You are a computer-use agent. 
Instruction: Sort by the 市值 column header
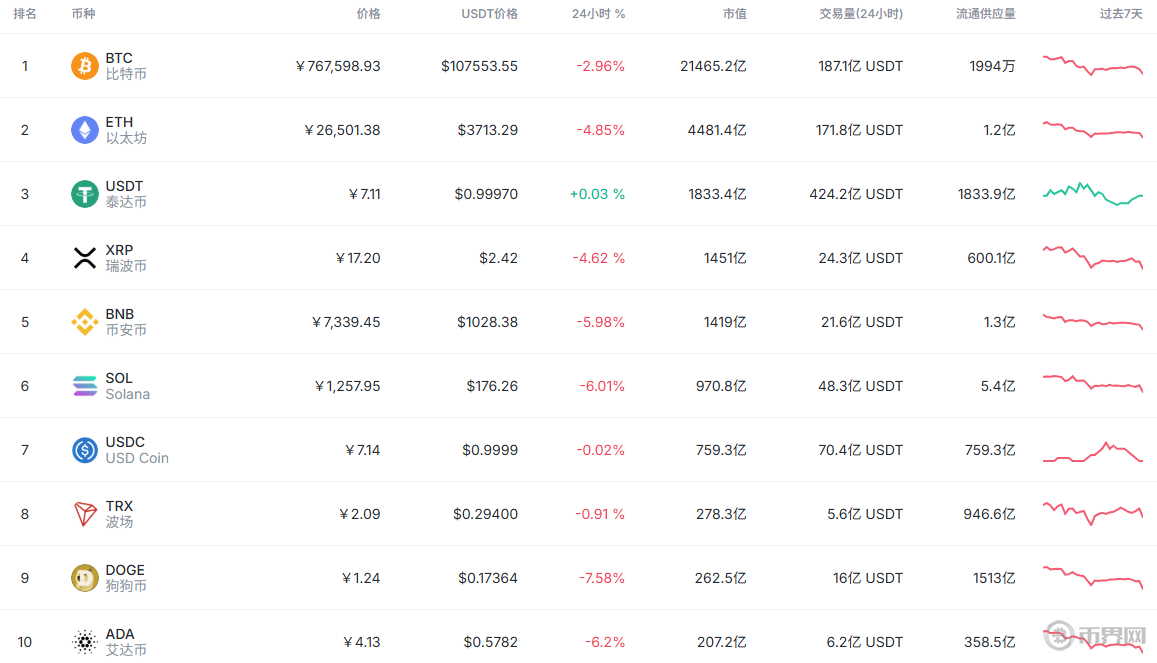coord(734,14)
